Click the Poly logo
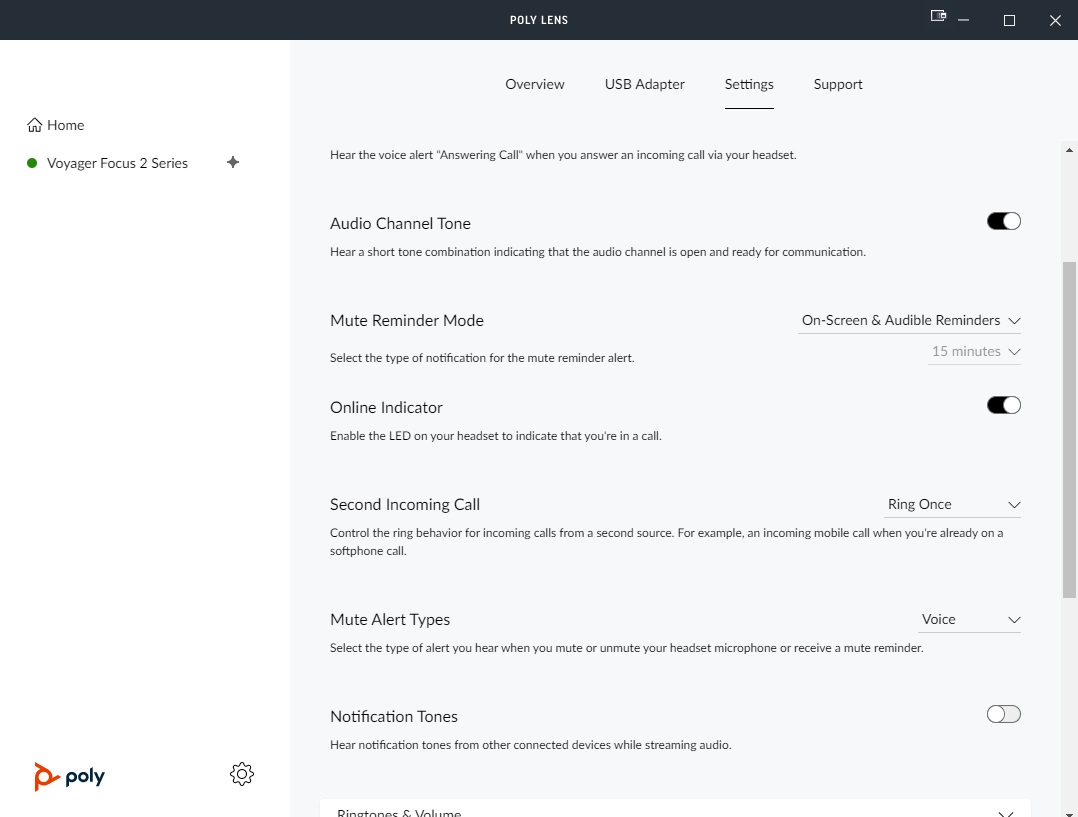Screen dimensions: 1078x817 pyautogui.click(x=69, y=776)
